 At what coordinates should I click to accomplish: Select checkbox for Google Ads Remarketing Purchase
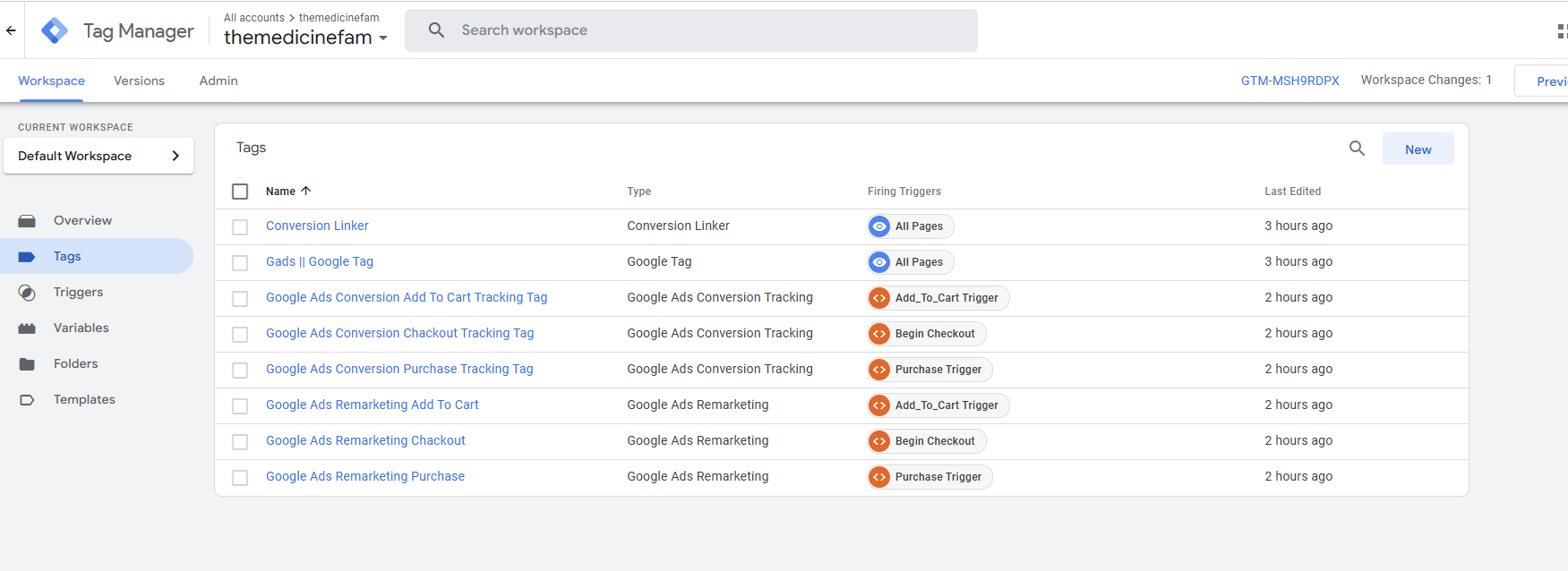(240, 478)
